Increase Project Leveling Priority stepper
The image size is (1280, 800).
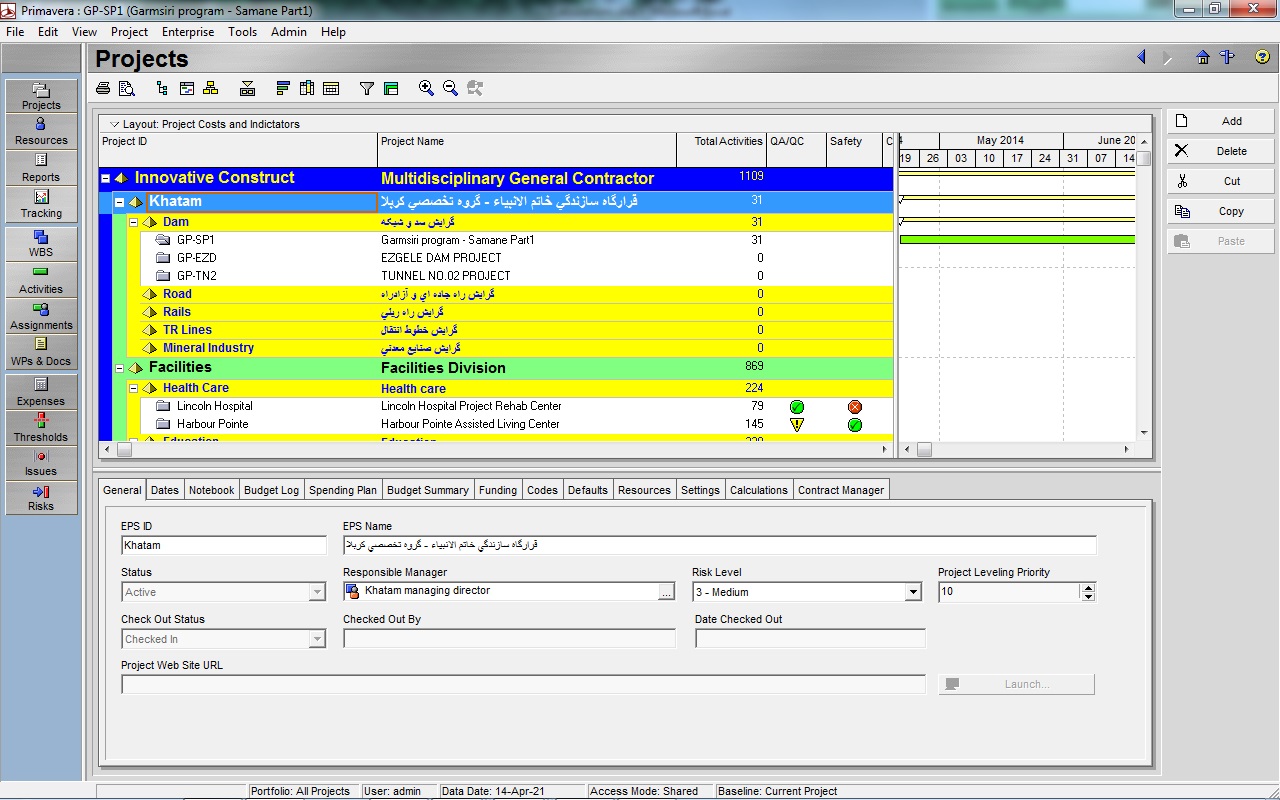pos(1088,588)
